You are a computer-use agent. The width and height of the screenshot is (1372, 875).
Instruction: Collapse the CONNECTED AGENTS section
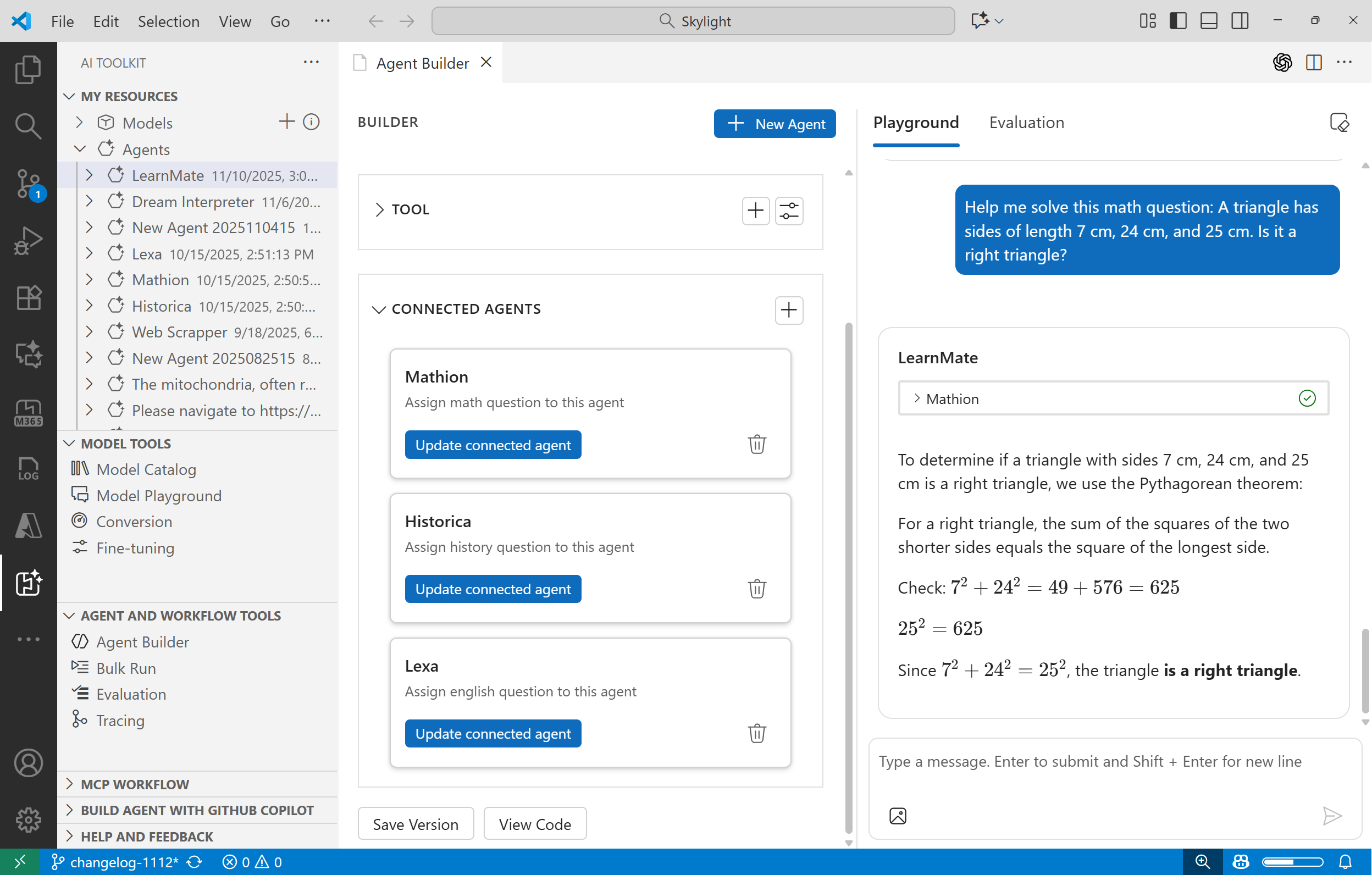point(378,309)
